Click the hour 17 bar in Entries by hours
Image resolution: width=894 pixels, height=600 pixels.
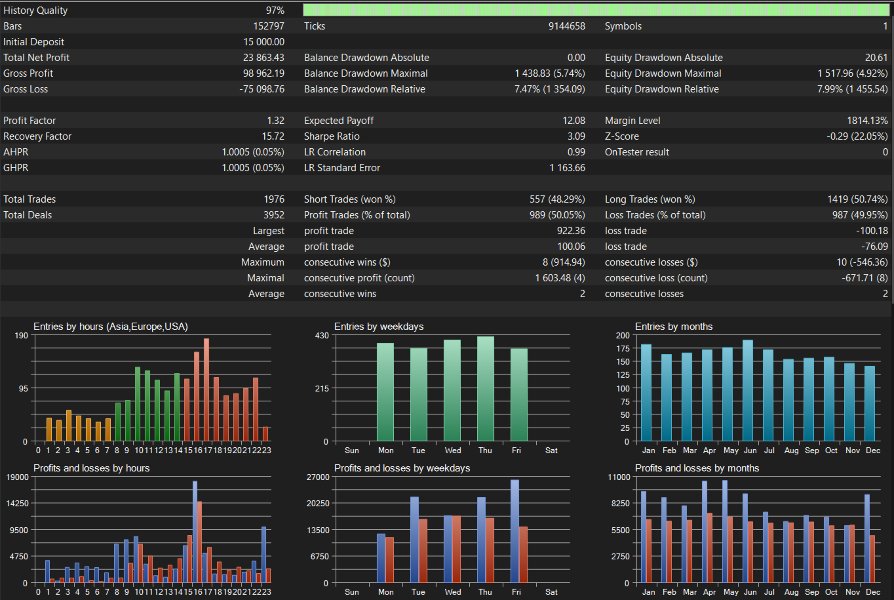[x=206, y=390]
